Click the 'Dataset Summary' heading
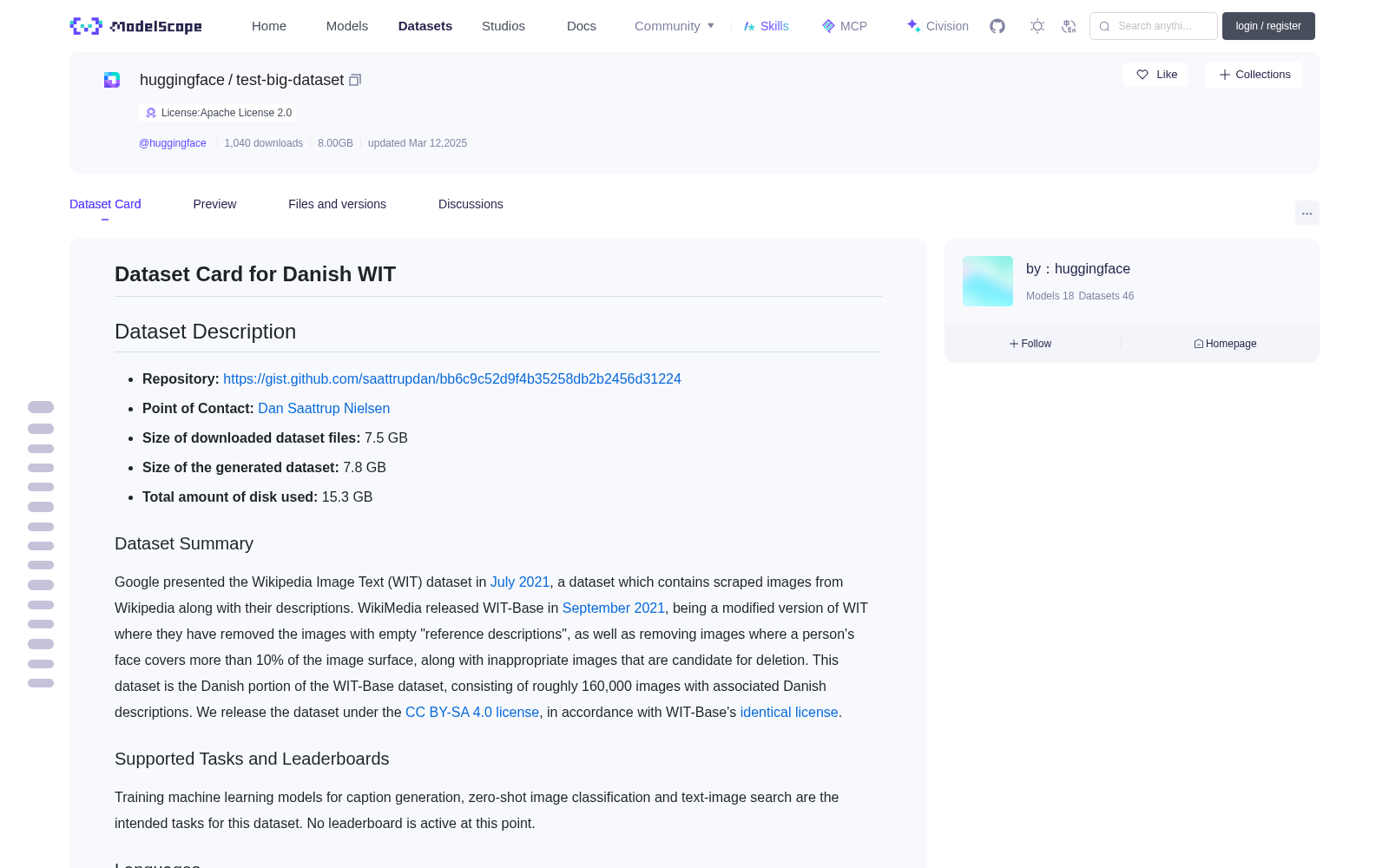 tap(184, 544)
